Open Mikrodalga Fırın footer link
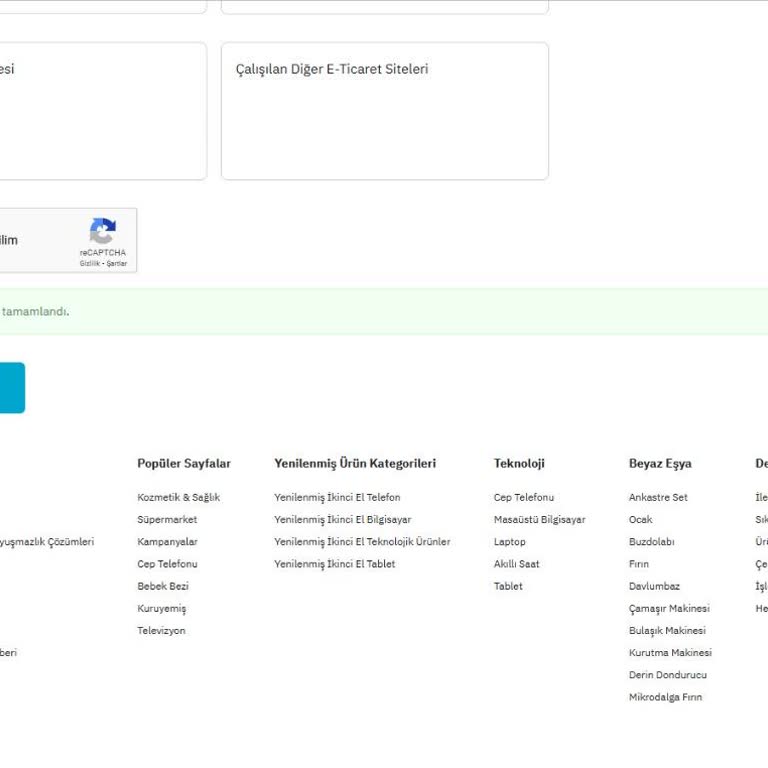This screenshot has height=768, width=768. [x=665, y=697]
